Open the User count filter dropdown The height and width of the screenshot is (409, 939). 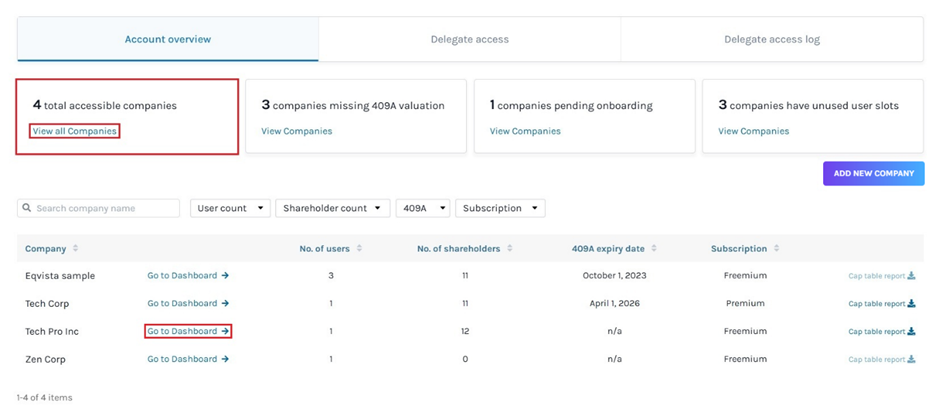[231, 208]
